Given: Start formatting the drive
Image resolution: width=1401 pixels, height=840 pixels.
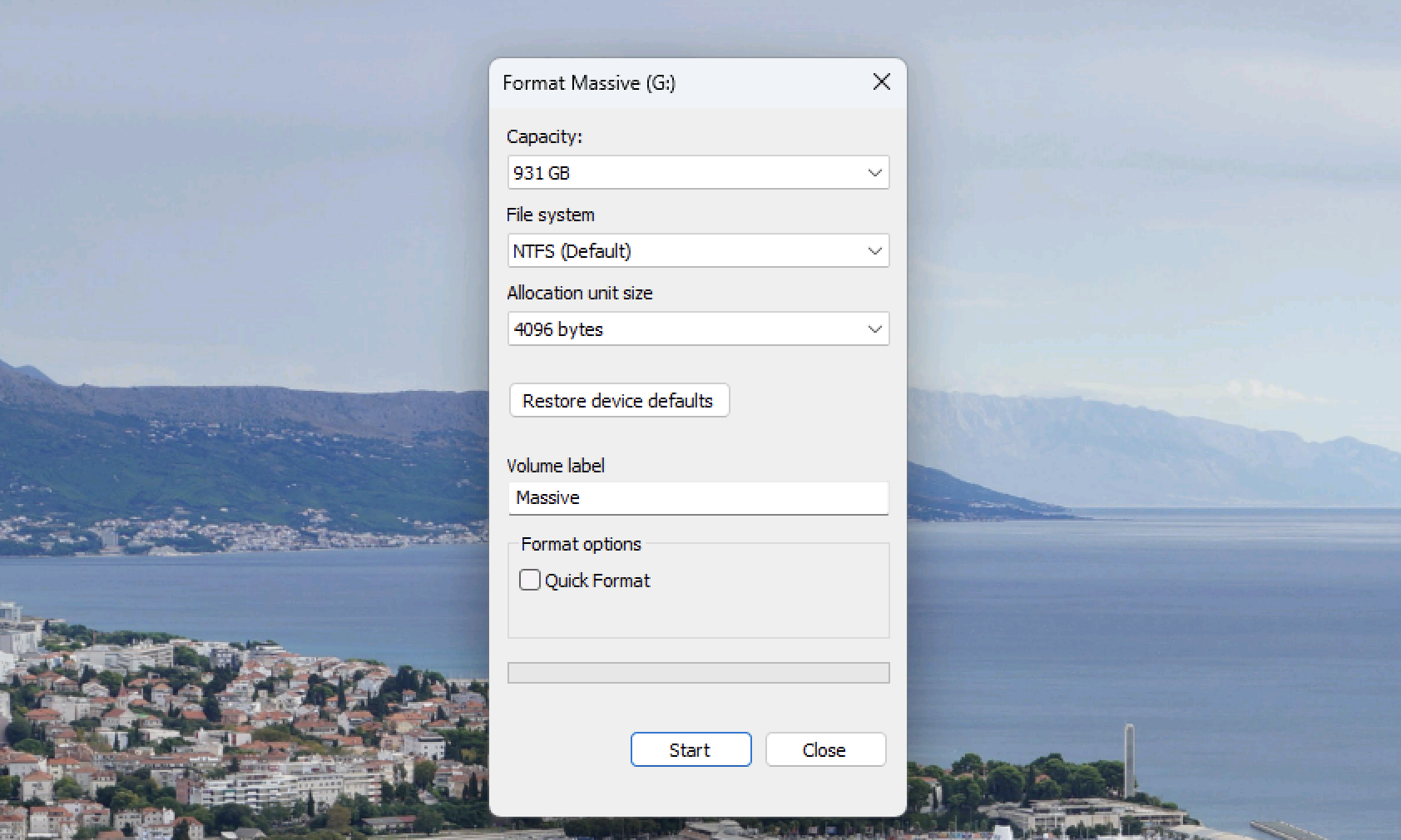Looking at the screenshot, I should click(x=691, y=750).
